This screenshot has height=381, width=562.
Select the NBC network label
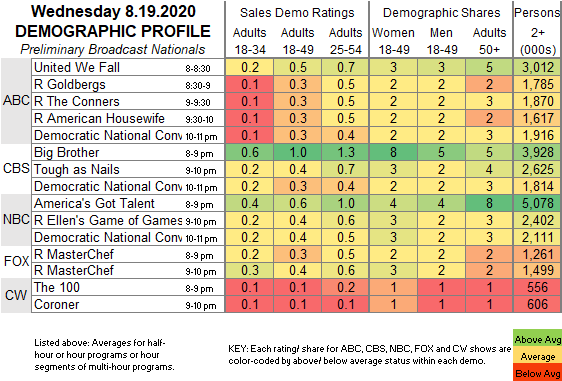(x=16, y=220)
